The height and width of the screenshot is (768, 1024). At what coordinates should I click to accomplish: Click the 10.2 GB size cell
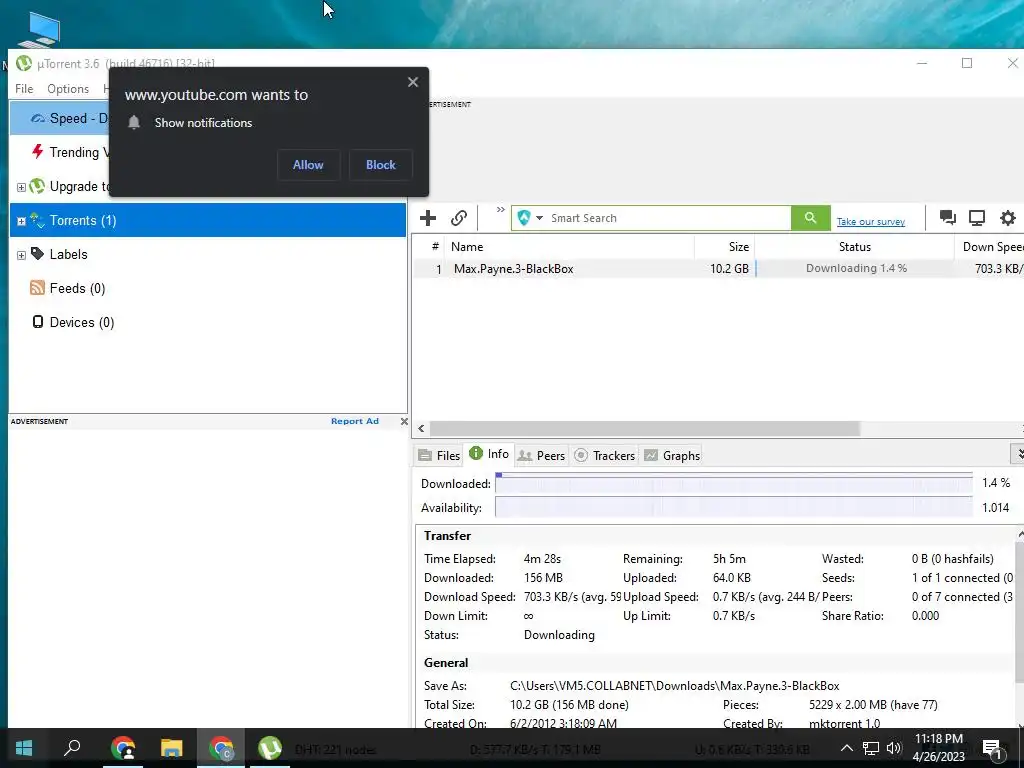[x=729, y=268]
